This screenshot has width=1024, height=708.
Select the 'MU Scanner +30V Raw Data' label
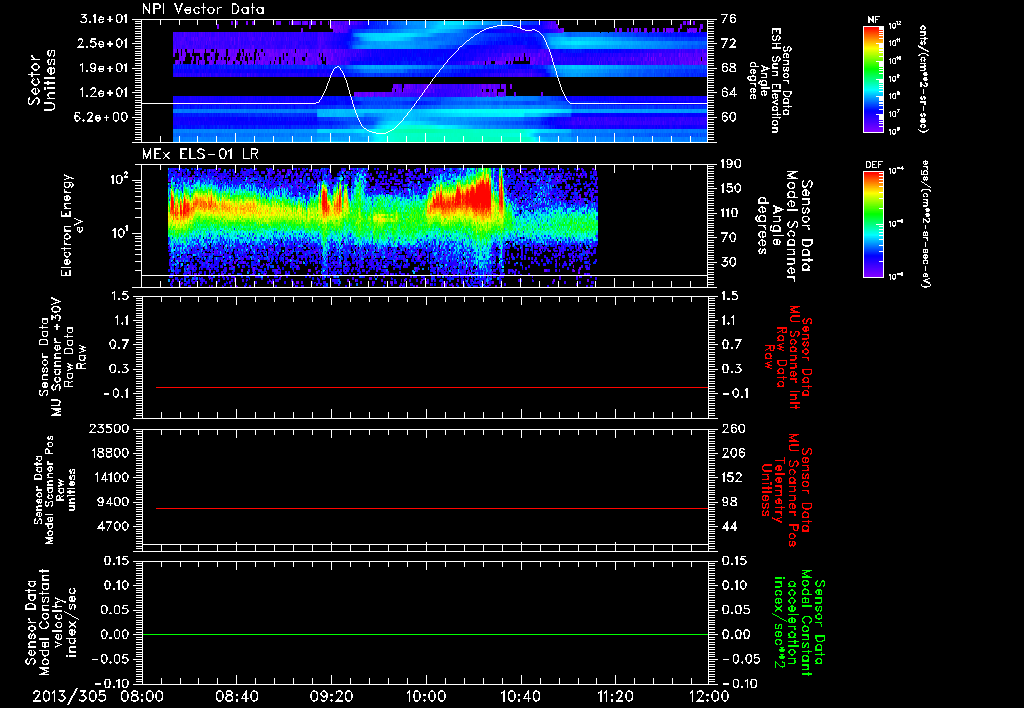coord(61,357)
